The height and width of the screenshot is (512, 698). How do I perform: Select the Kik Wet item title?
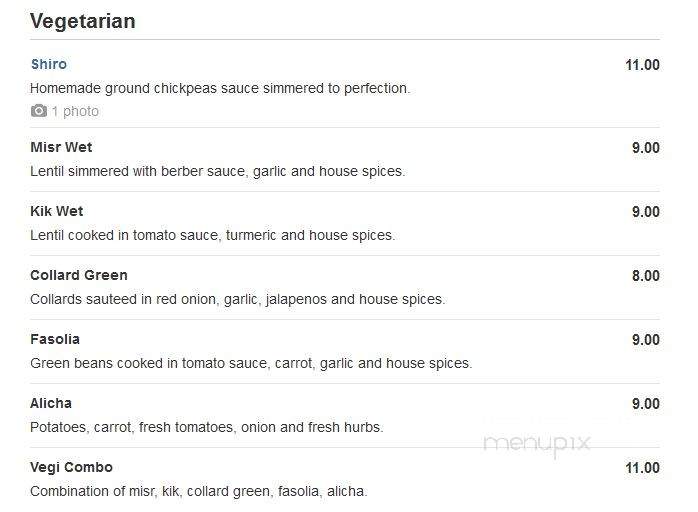(57, 211)
